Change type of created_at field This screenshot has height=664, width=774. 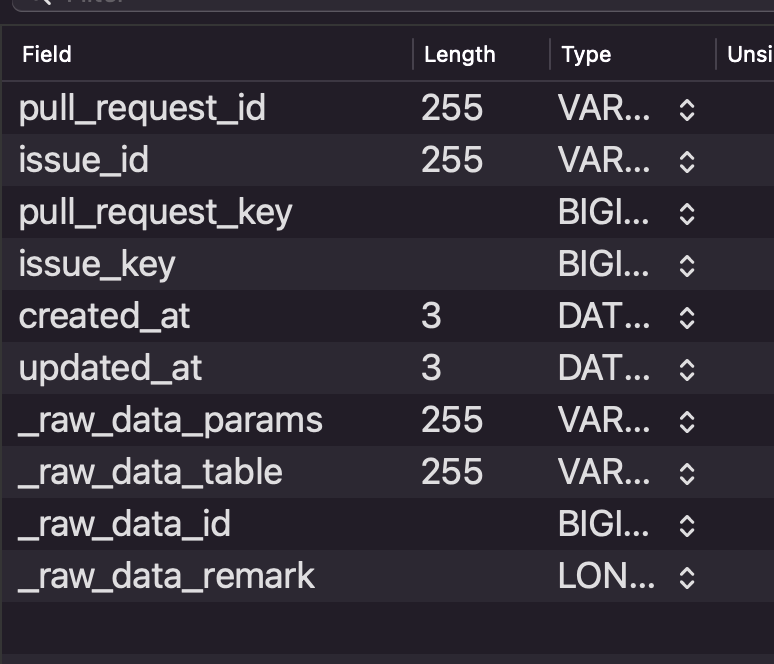coord(687,317)
